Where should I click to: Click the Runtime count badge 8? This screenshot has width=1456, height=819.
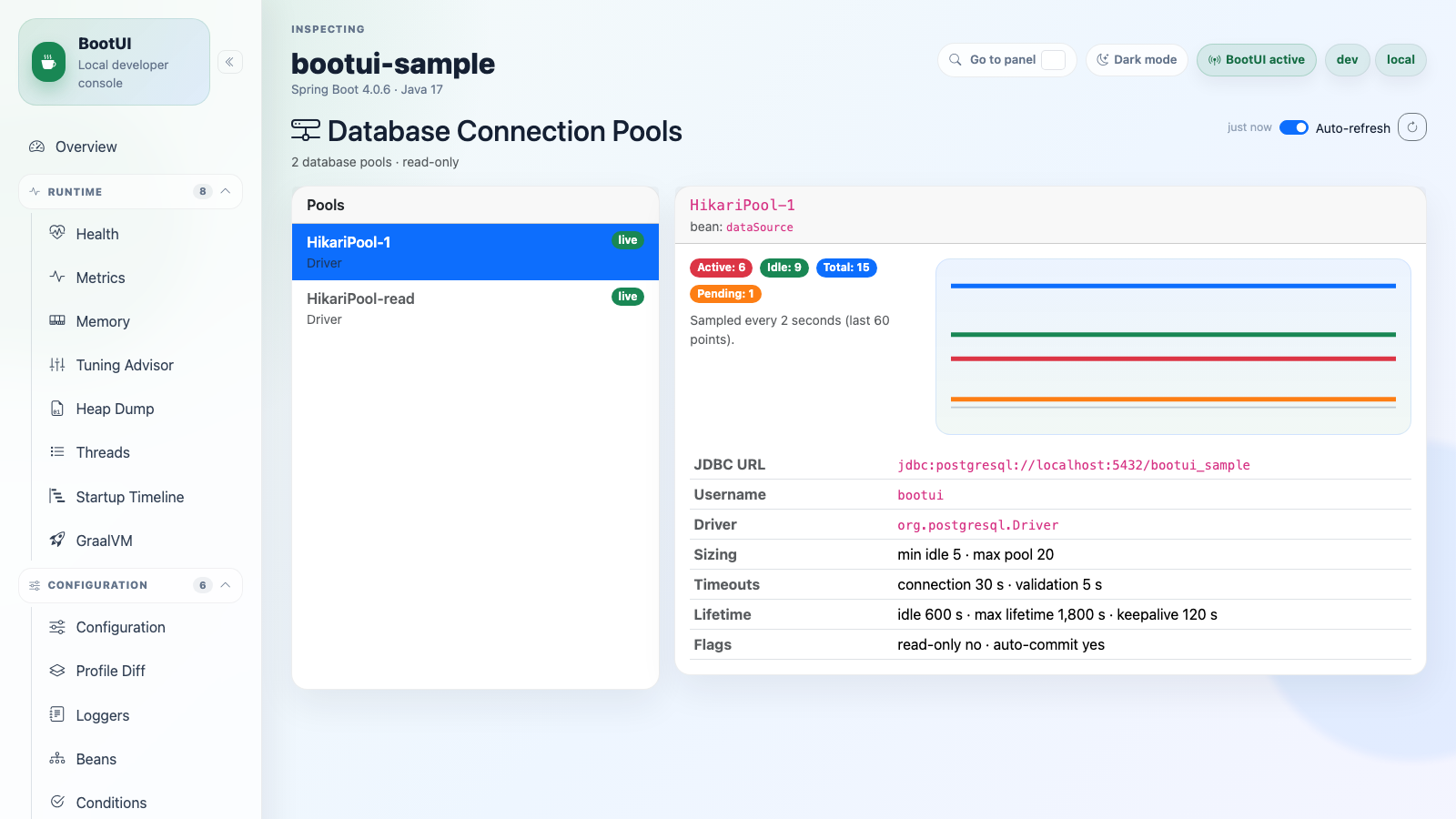tap(202, 191)
